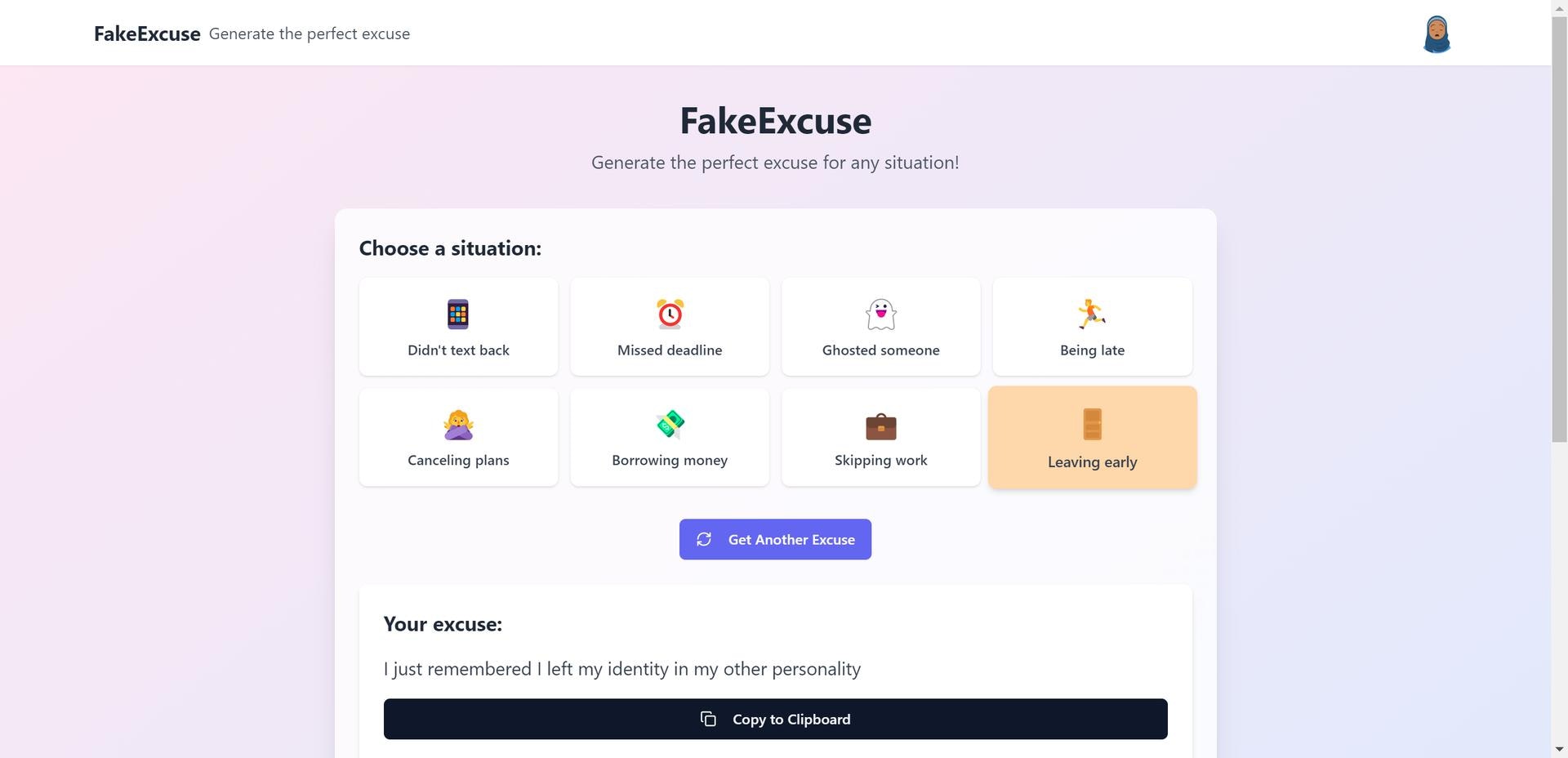Click the alarm clock icon for "Missed deadline"

pos(669,314)
